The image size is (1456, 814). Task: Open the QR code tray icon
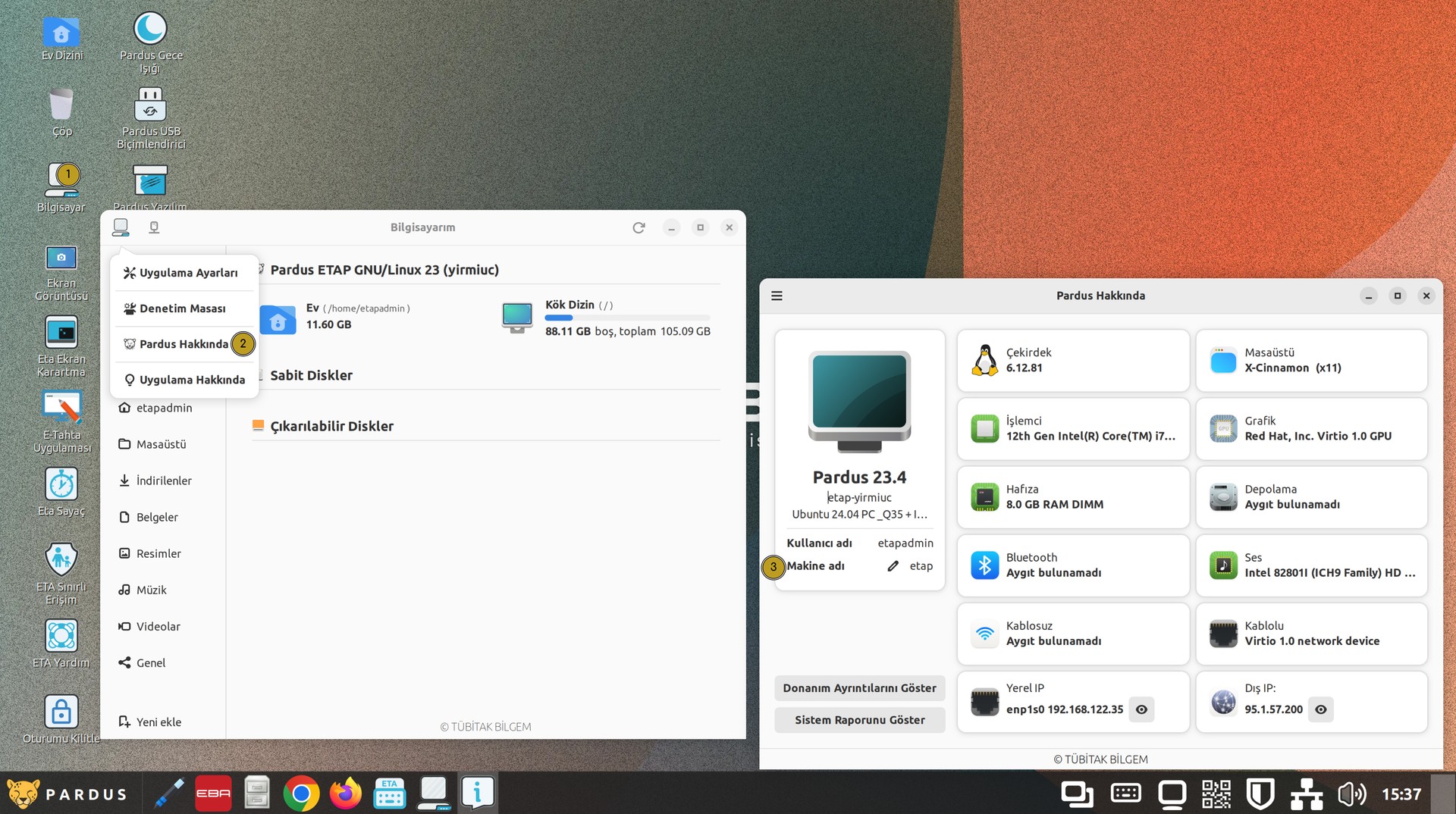tap(1216, 794)
